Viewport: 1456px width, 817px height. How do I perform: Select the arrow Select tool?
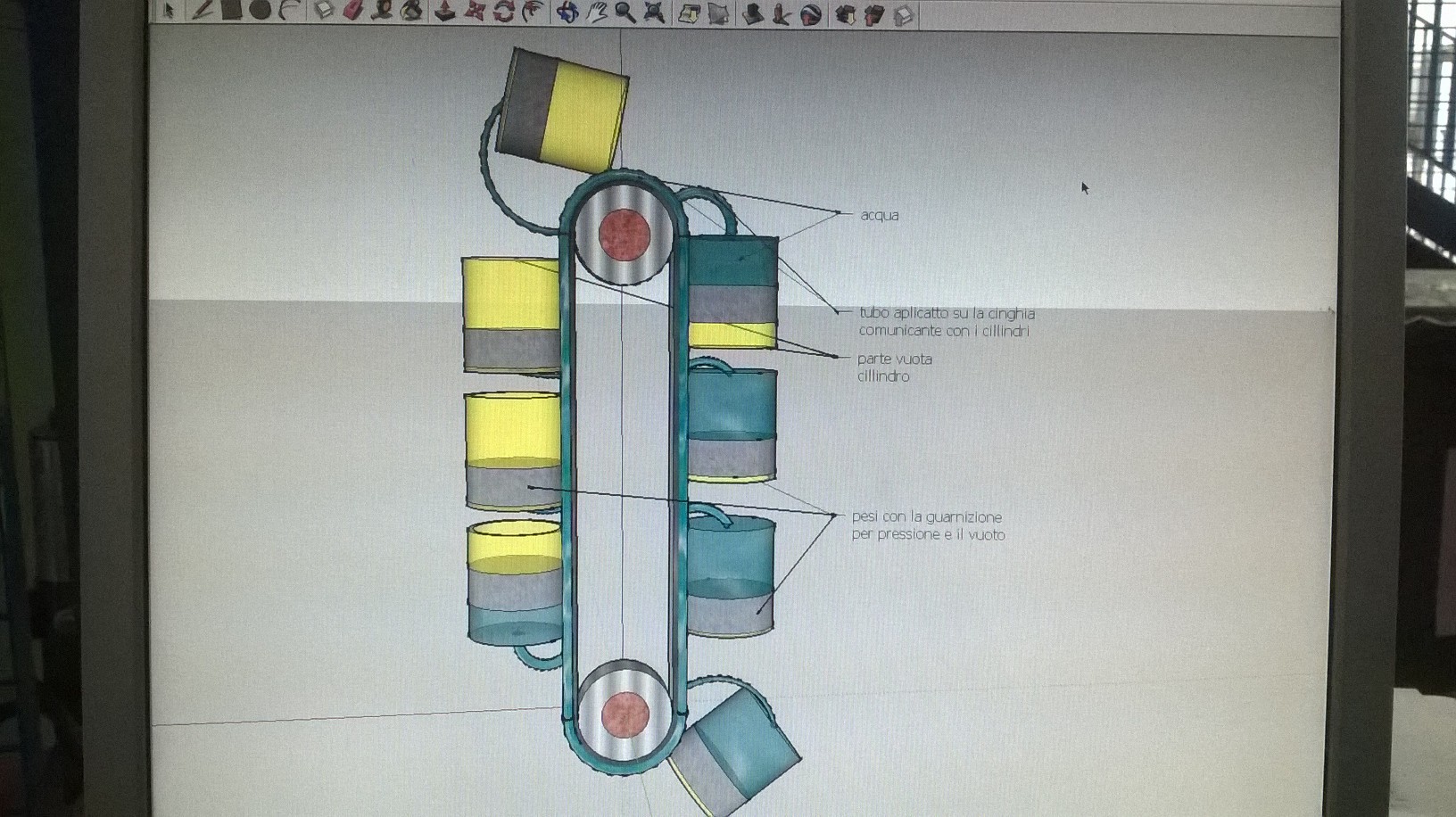[169, 11]
